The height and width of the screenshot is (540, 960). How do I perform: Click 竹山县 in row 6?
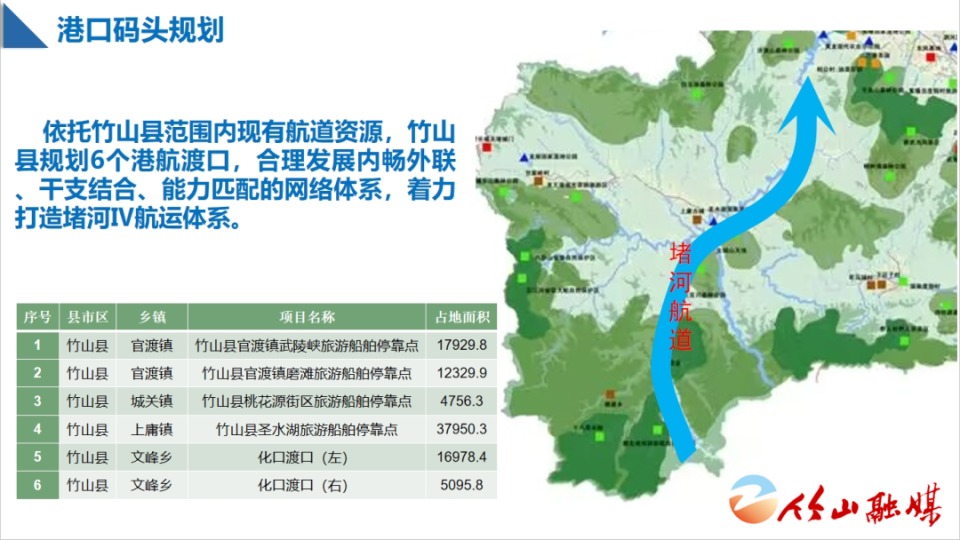[x=88, y=486]
